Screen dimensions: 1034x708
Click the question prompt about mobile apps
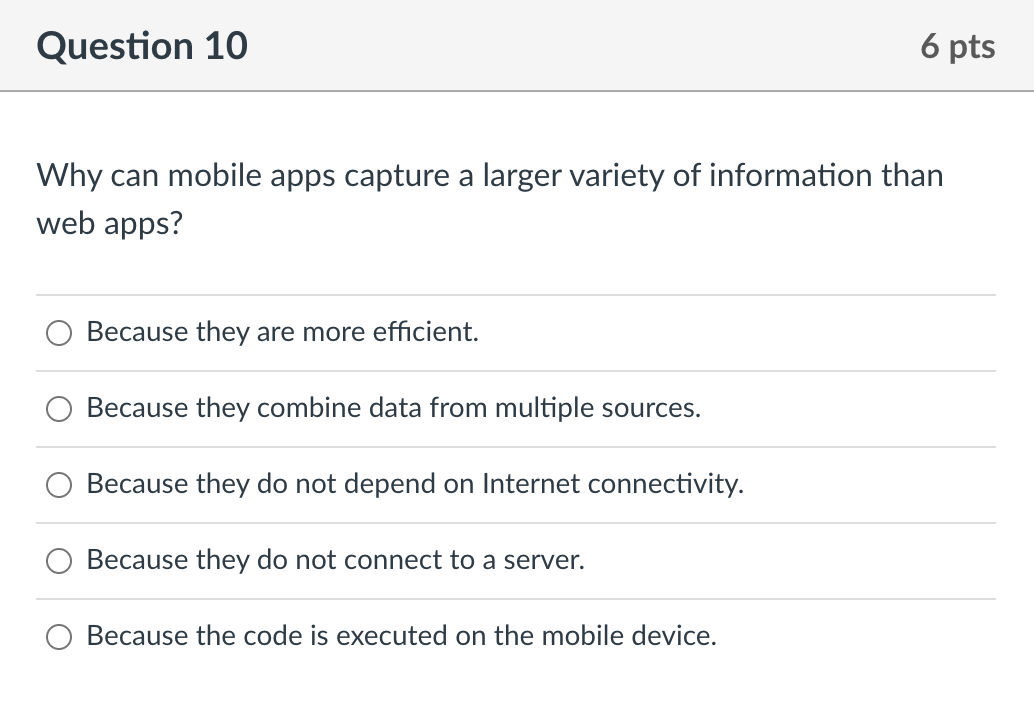pyautogui.click(x=489, y=199)
